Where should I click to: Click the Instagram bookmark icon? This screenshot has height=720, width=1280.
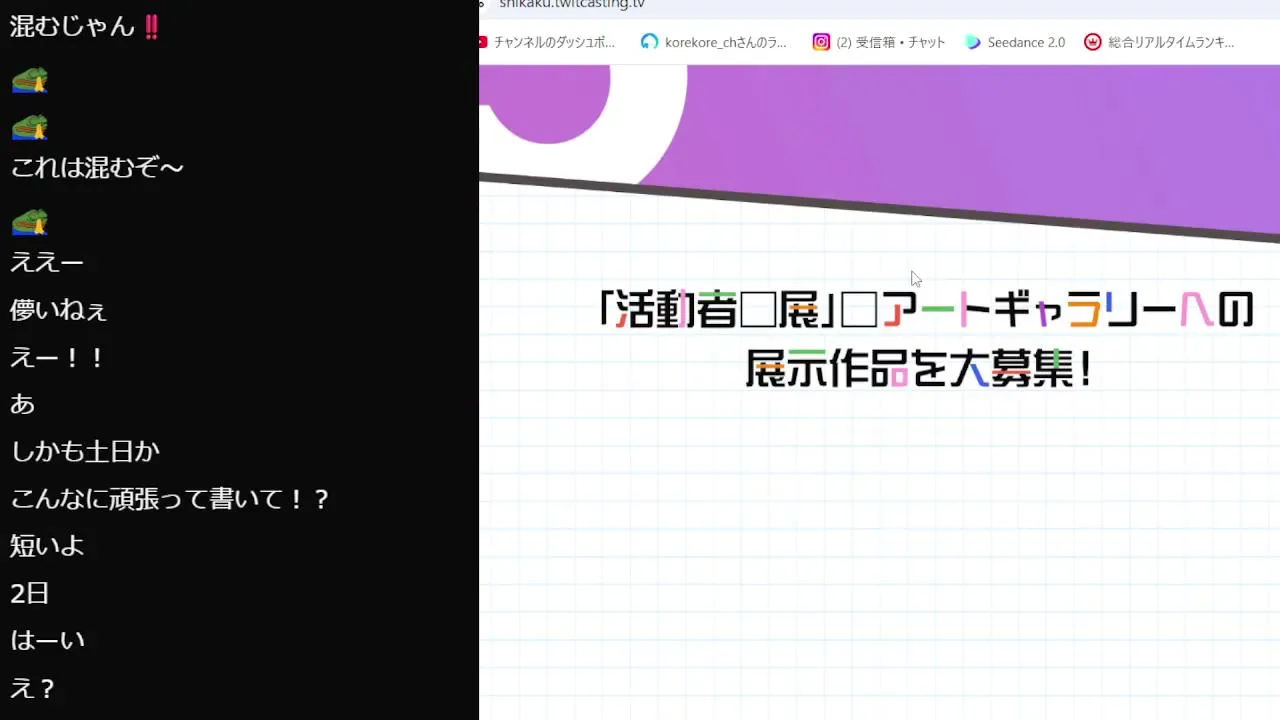821,42
